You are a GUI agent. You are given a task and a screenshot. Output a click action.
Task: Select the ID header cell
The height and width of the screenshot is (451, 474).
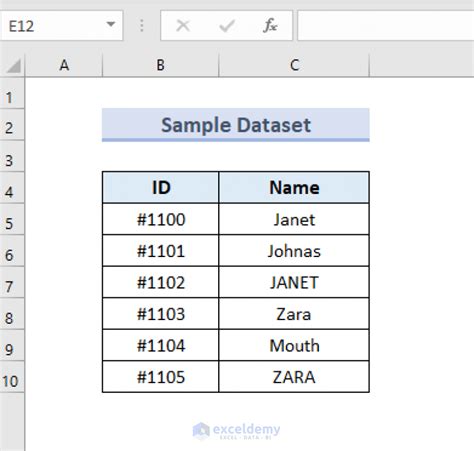coord(161,187)
